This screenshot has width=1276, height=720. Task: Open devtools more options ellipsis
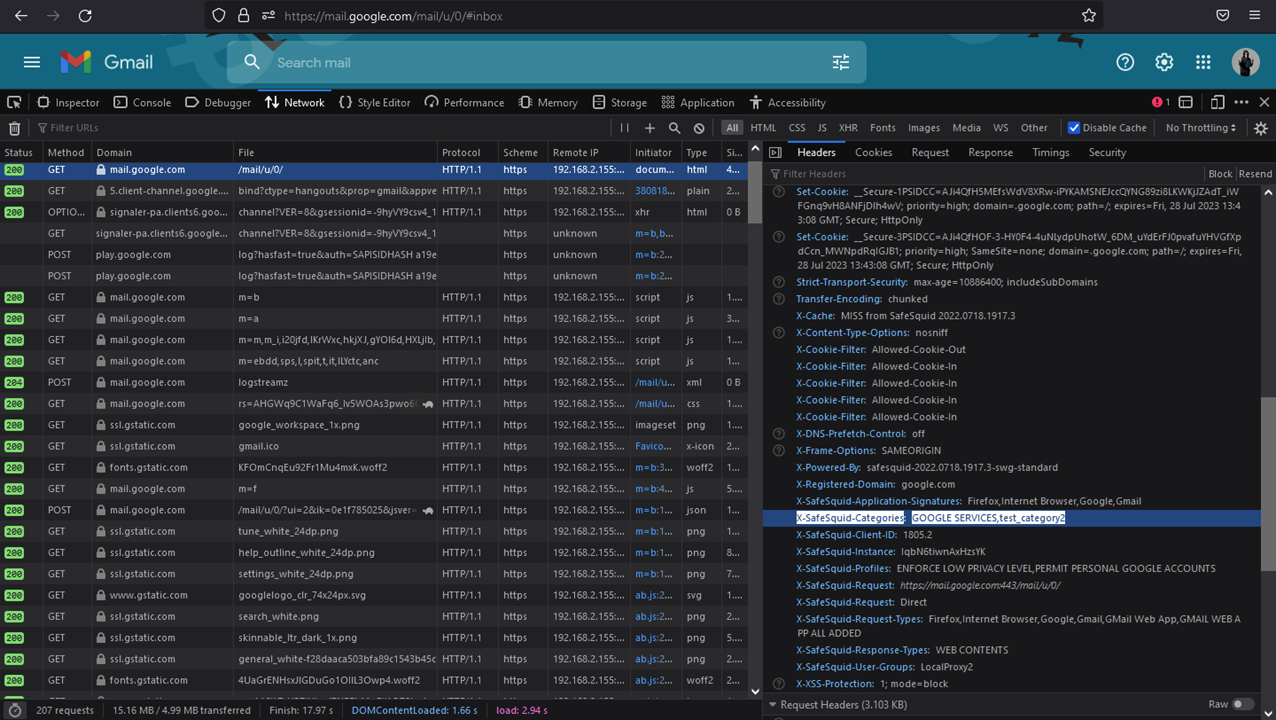click(1241, 102)
